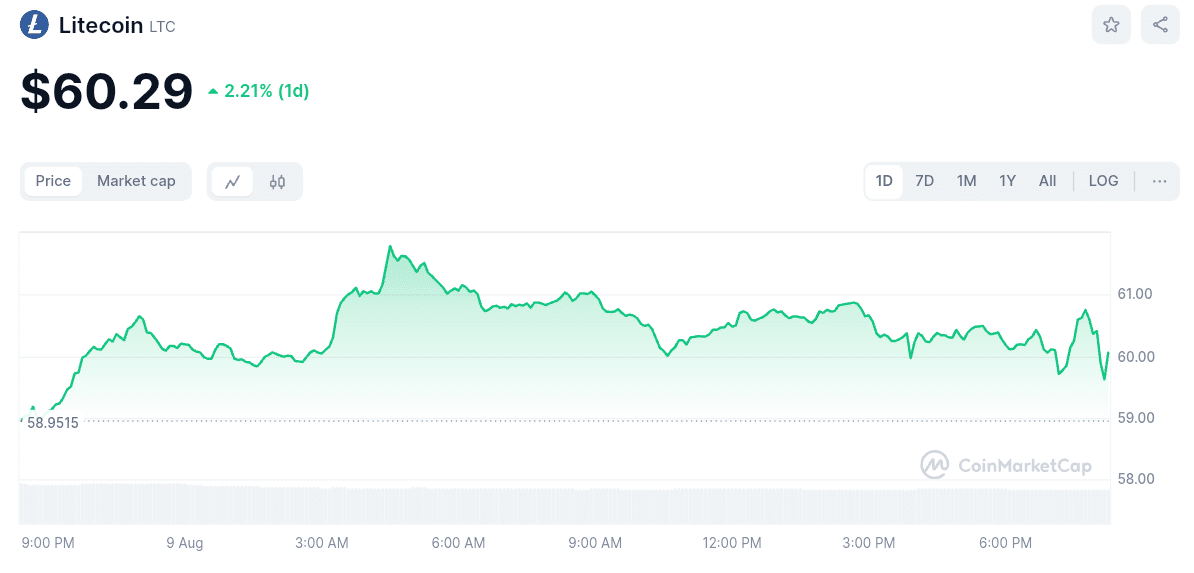Click the 6:00 AM time axis marker

point(458,543)
